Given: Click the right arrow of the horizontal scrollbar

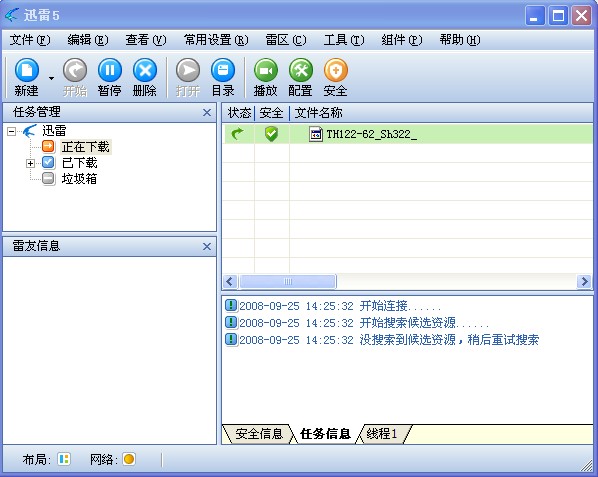Looking at the screenshot, I should pos(584,282).
